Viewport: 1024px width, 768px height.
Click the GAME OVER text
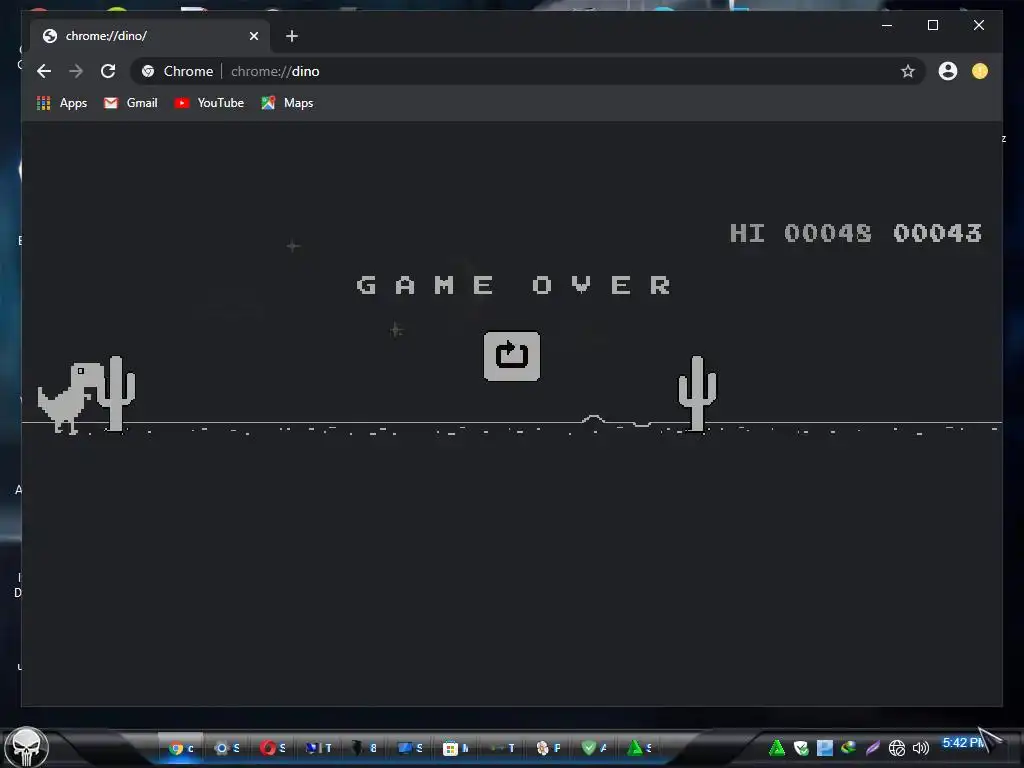click(x=513, y=285)
